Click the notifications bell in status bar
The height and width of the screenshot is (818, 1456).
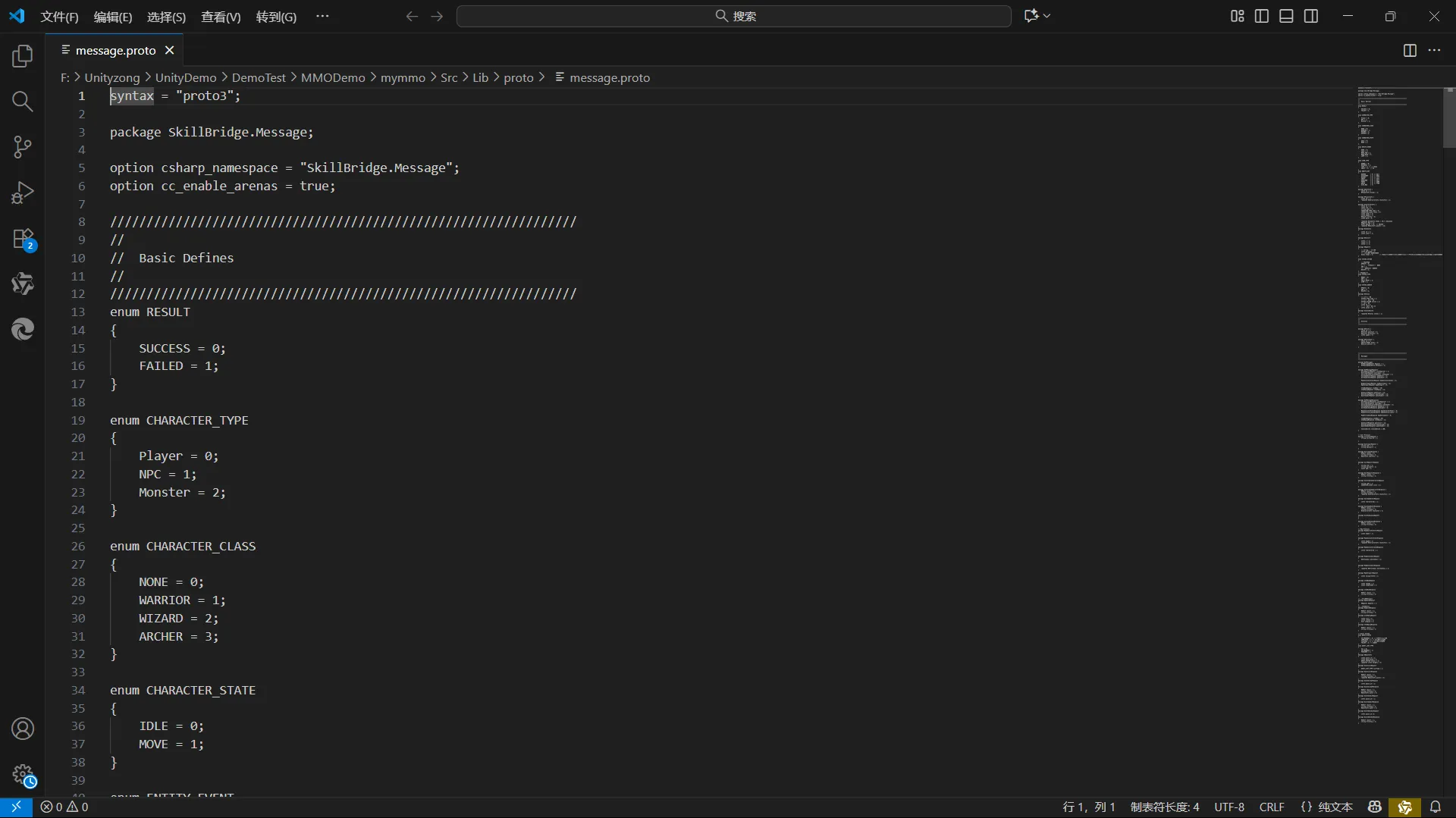click(x=1436, y=807)
